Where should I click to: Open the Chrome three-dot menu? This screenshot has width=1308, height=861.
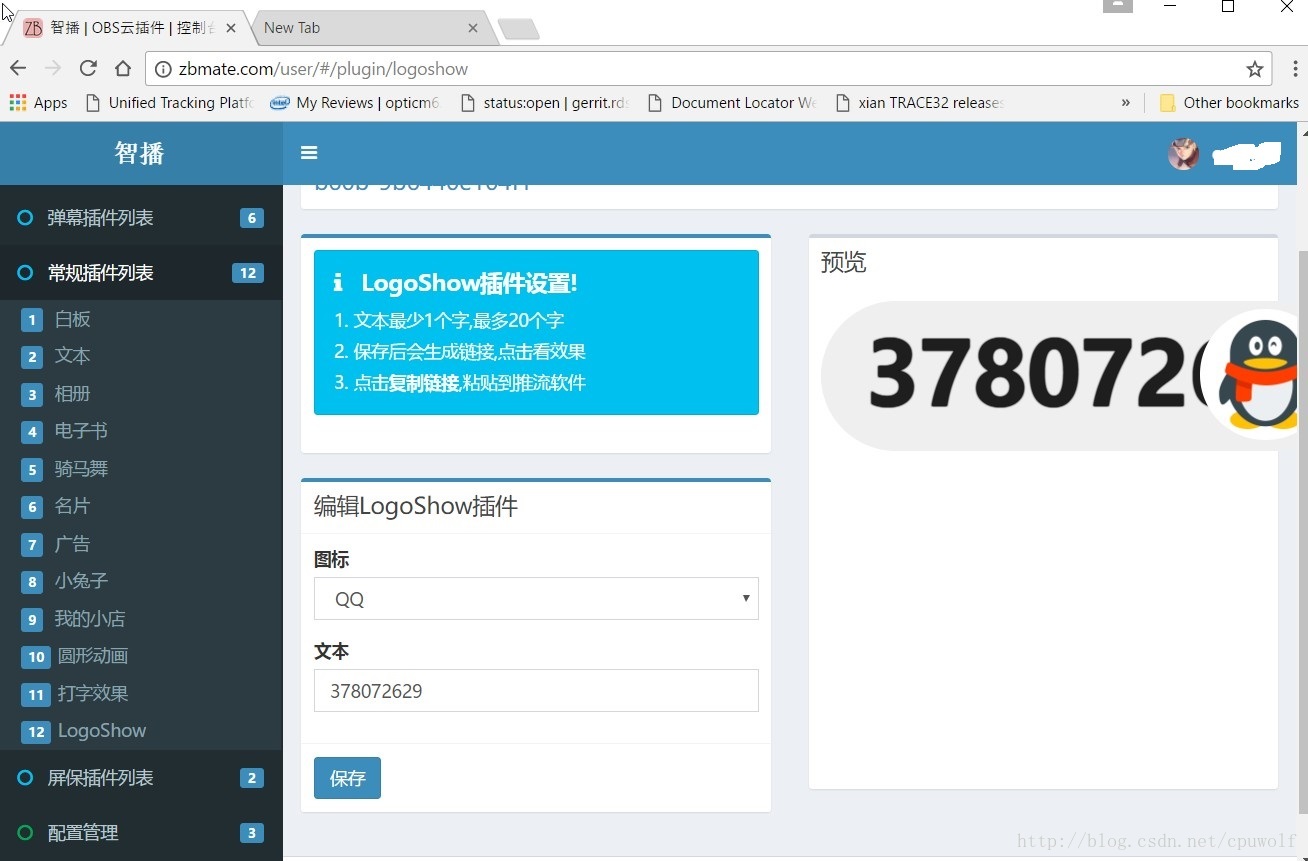(x=1295, y=69)
